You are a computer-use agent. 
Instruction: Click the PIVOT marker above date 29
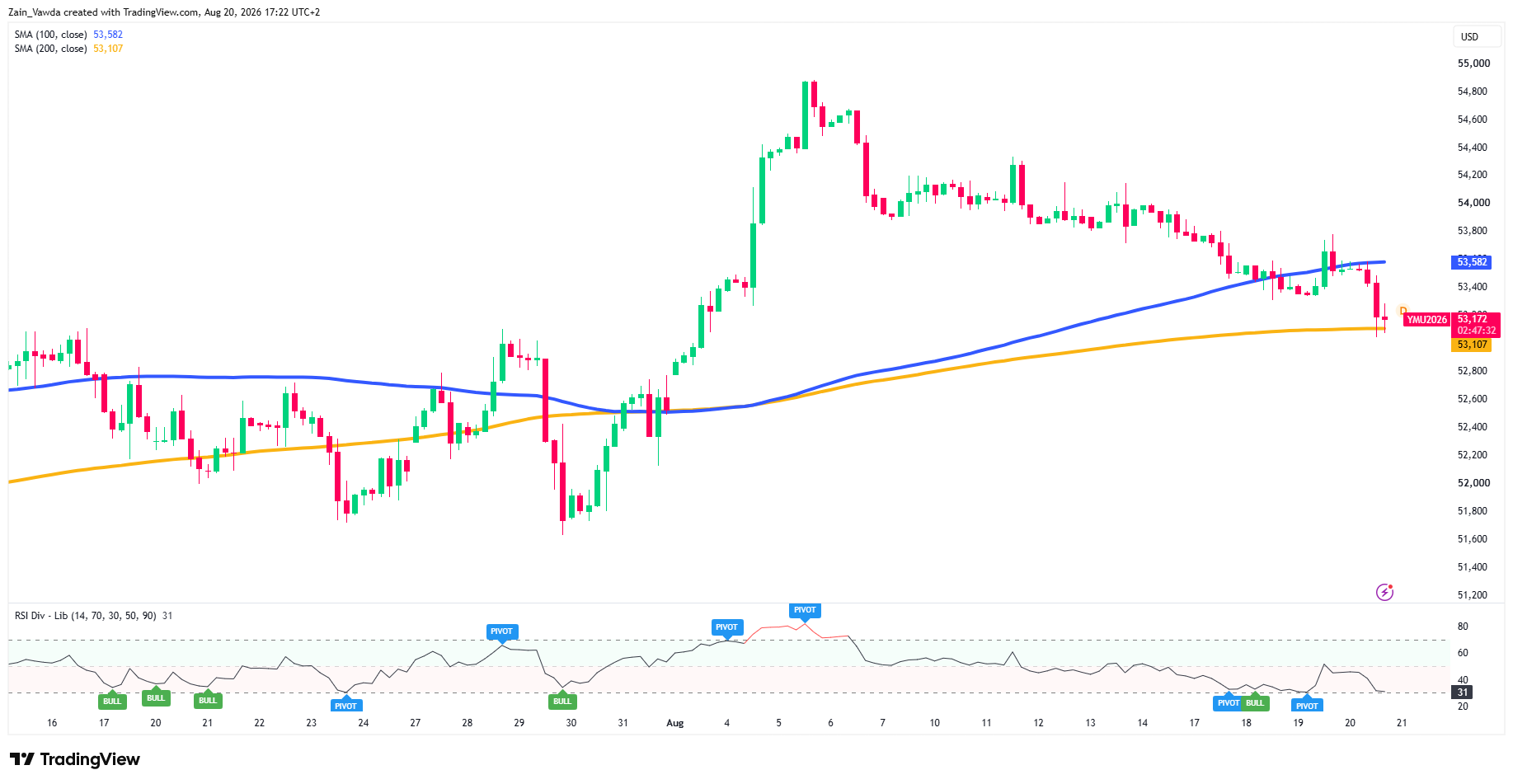[x=501, y=631]
